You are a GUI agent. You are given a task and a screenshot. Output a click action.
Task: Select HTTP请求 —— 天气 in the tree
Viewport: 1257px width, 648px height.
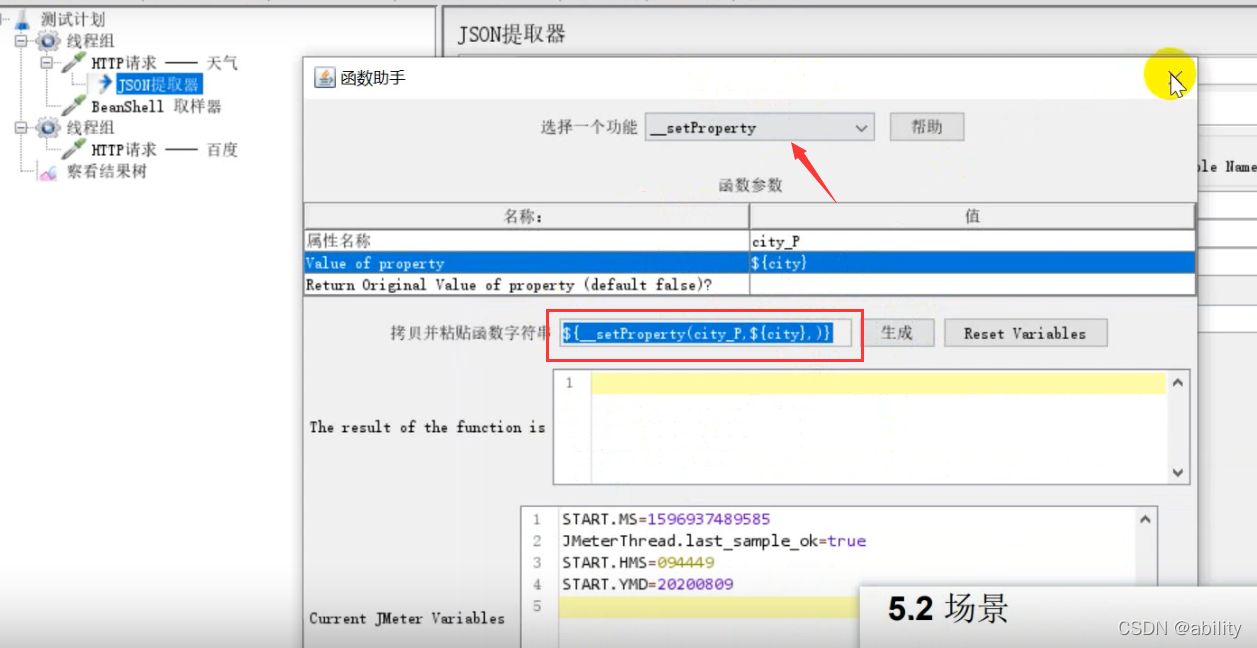[165, 63]
